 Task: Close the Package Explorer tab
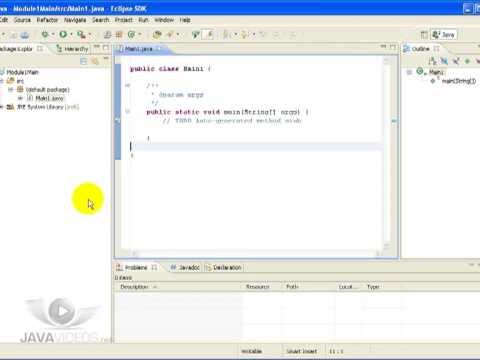(40, 49)
